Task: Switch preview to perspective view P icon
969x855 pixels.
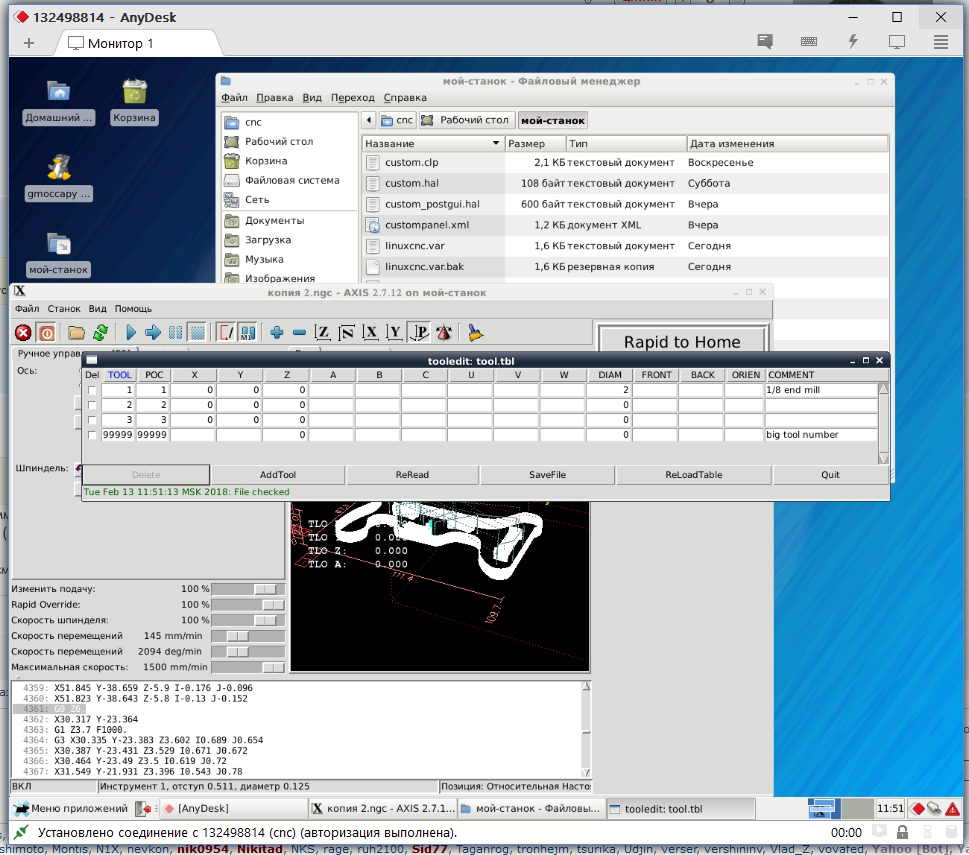Action: tap(420, 333)
